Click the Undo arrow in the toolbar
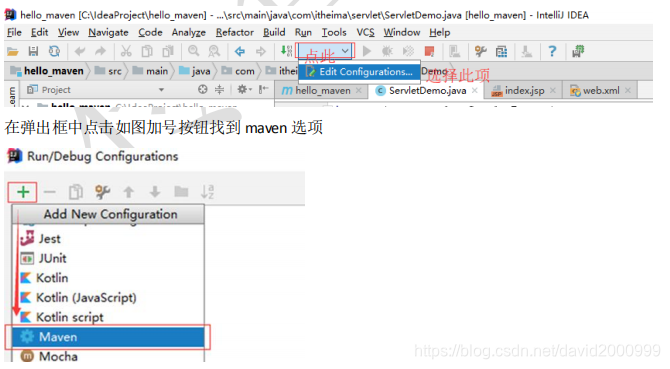Viewport: 670px width, 369px height. pos(79,52)
